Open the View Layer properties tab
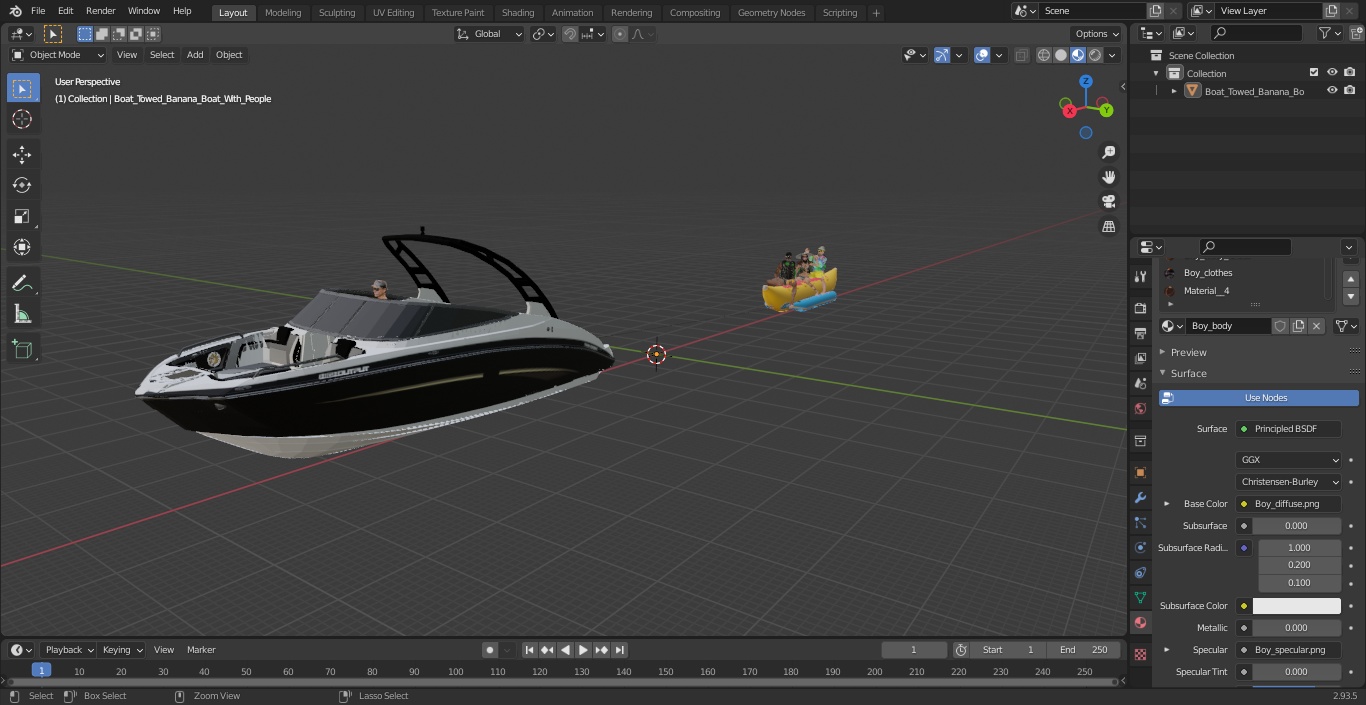Screen dimensions: 1366x705 1140,358
